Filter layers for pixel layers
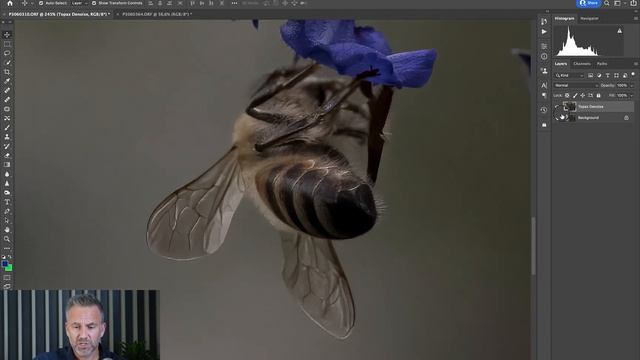This screenshot has width=640, height=360. [591, 76]
